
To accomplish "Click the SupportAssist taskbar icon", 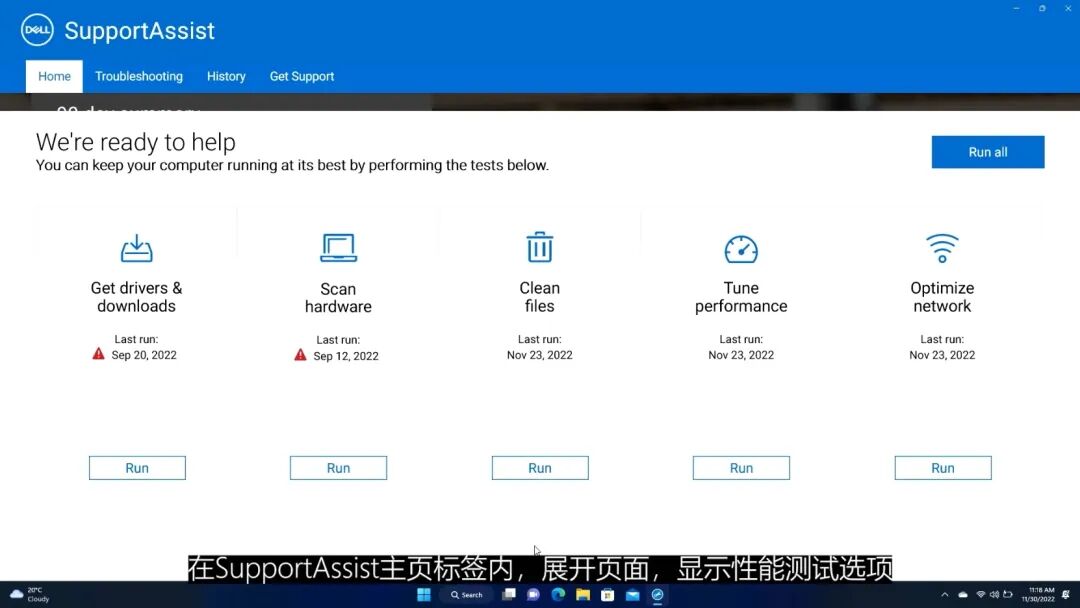I will tap(657, 594).
